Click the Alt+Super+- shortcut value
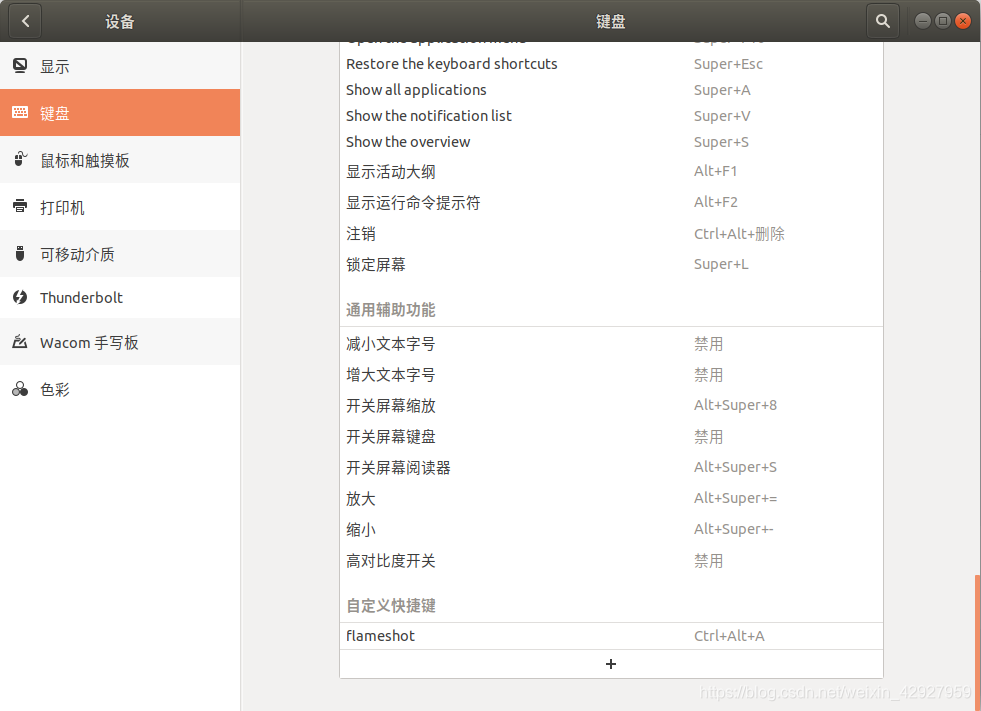The height and width of the screenshot is (711, 981). click(x=733, y=529)
